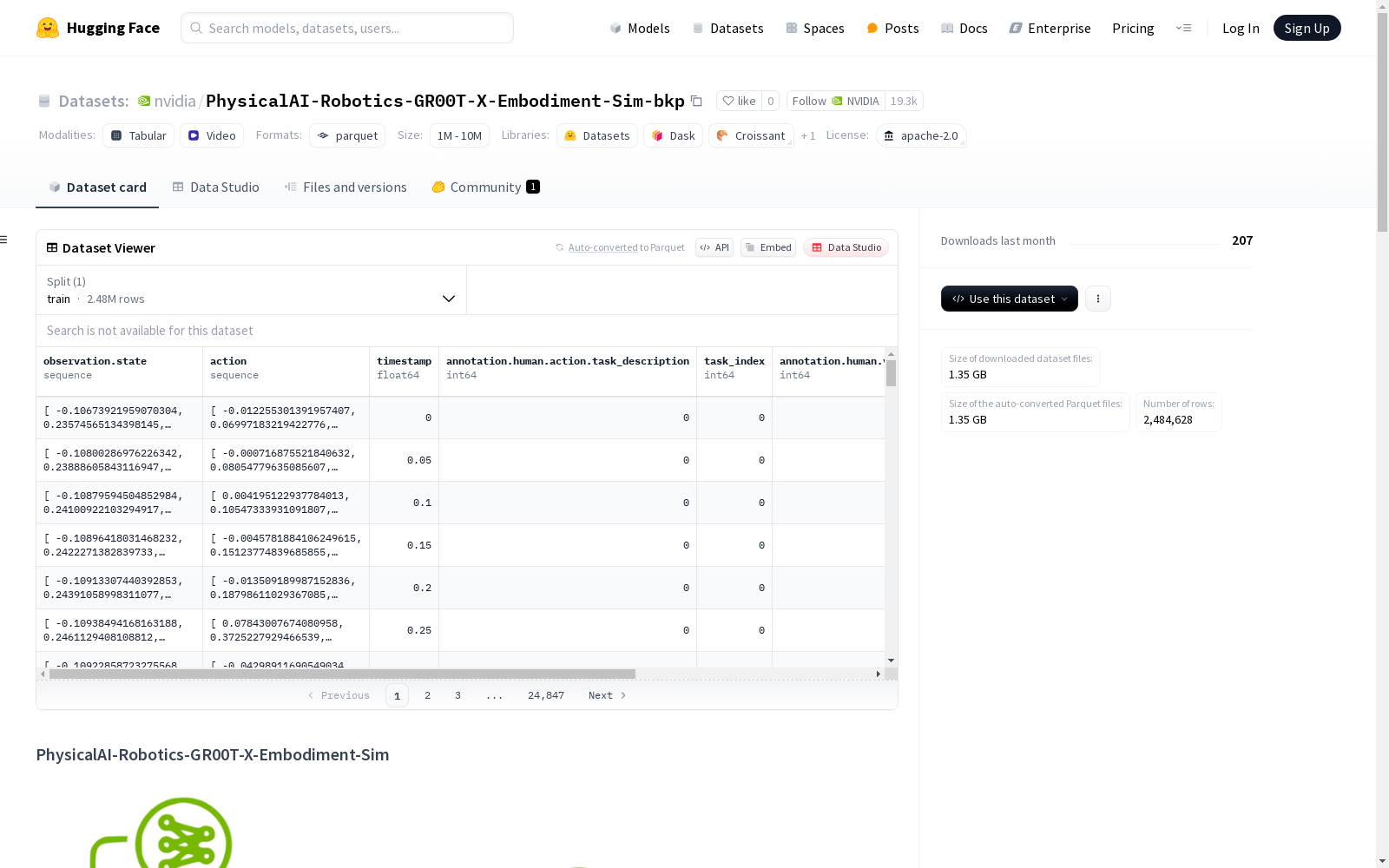Filter by the Tabular modality tag
The height and width of the screenshot is (868, 1389).
(x=138, y=135)
